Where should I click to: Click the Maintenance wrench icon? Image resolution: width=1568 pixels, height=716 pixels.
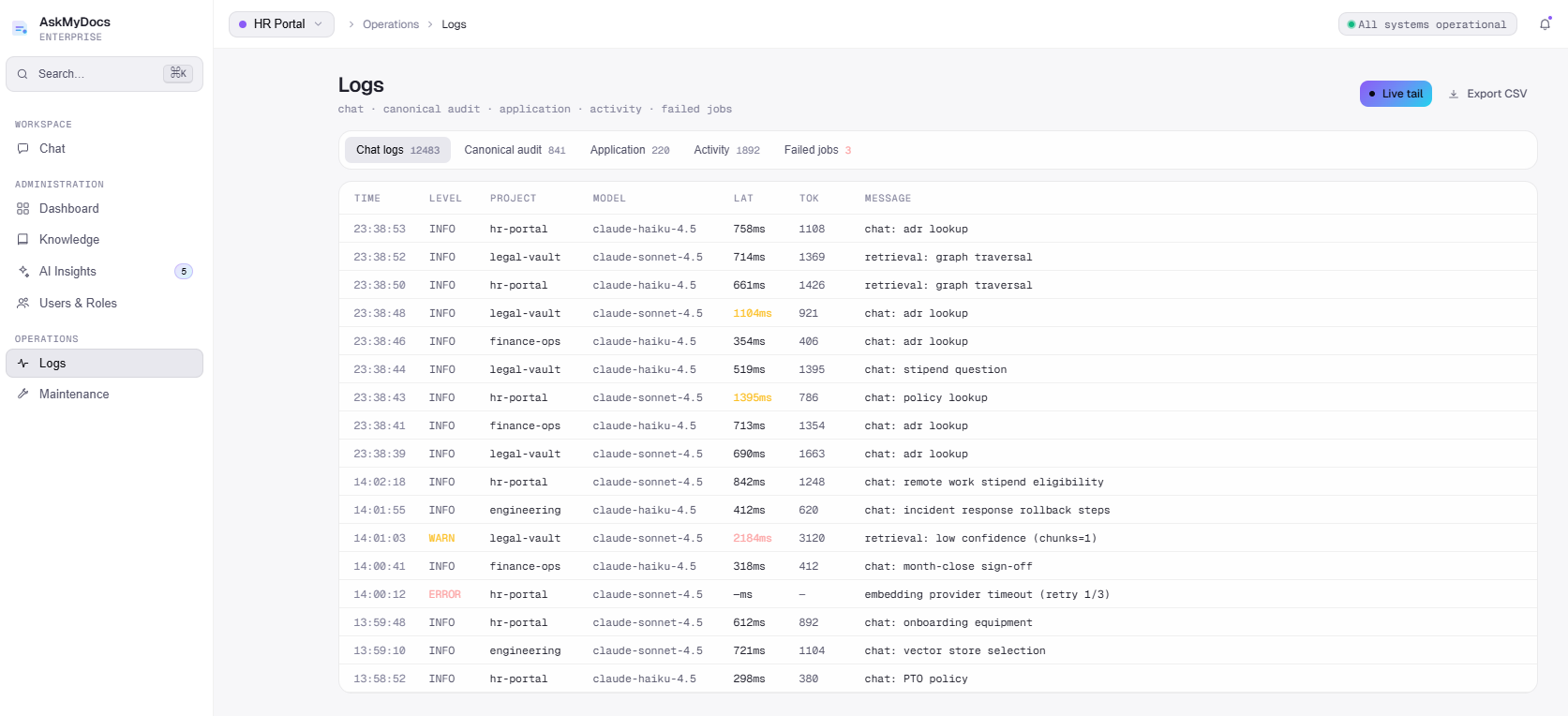click(x=23, y=395)
